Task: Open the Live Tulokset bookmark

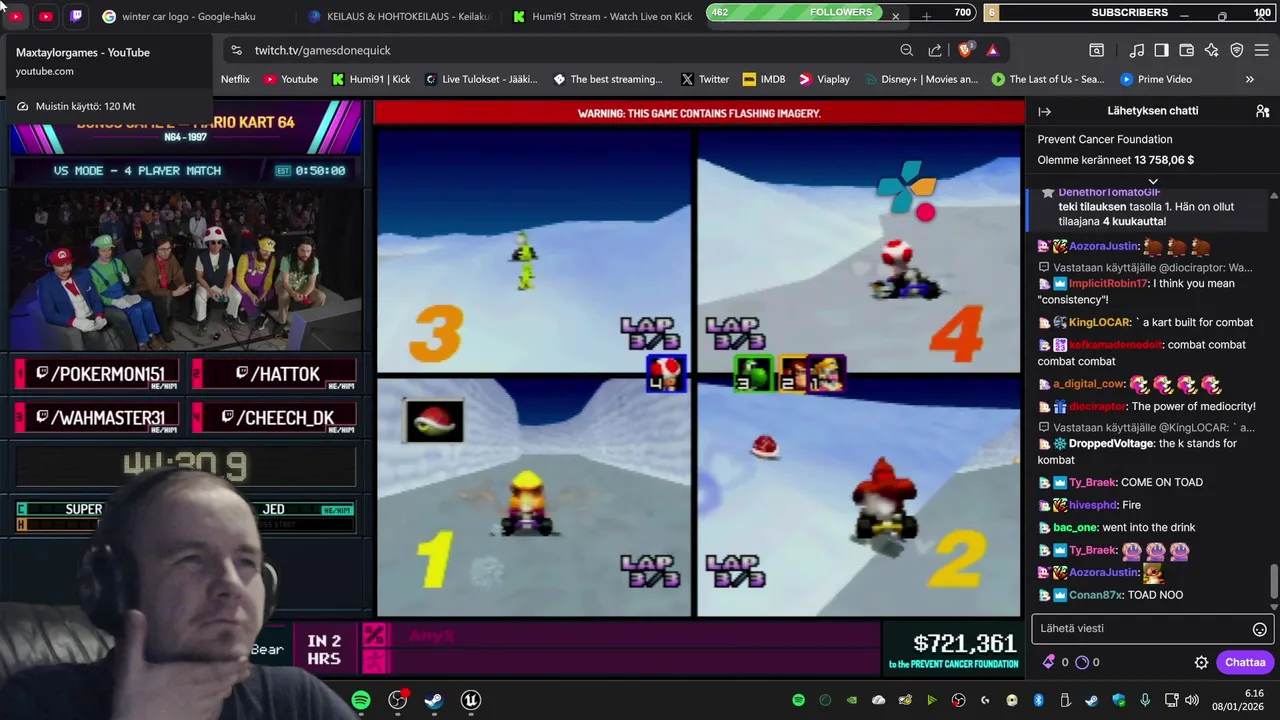Action: [481, 79]
